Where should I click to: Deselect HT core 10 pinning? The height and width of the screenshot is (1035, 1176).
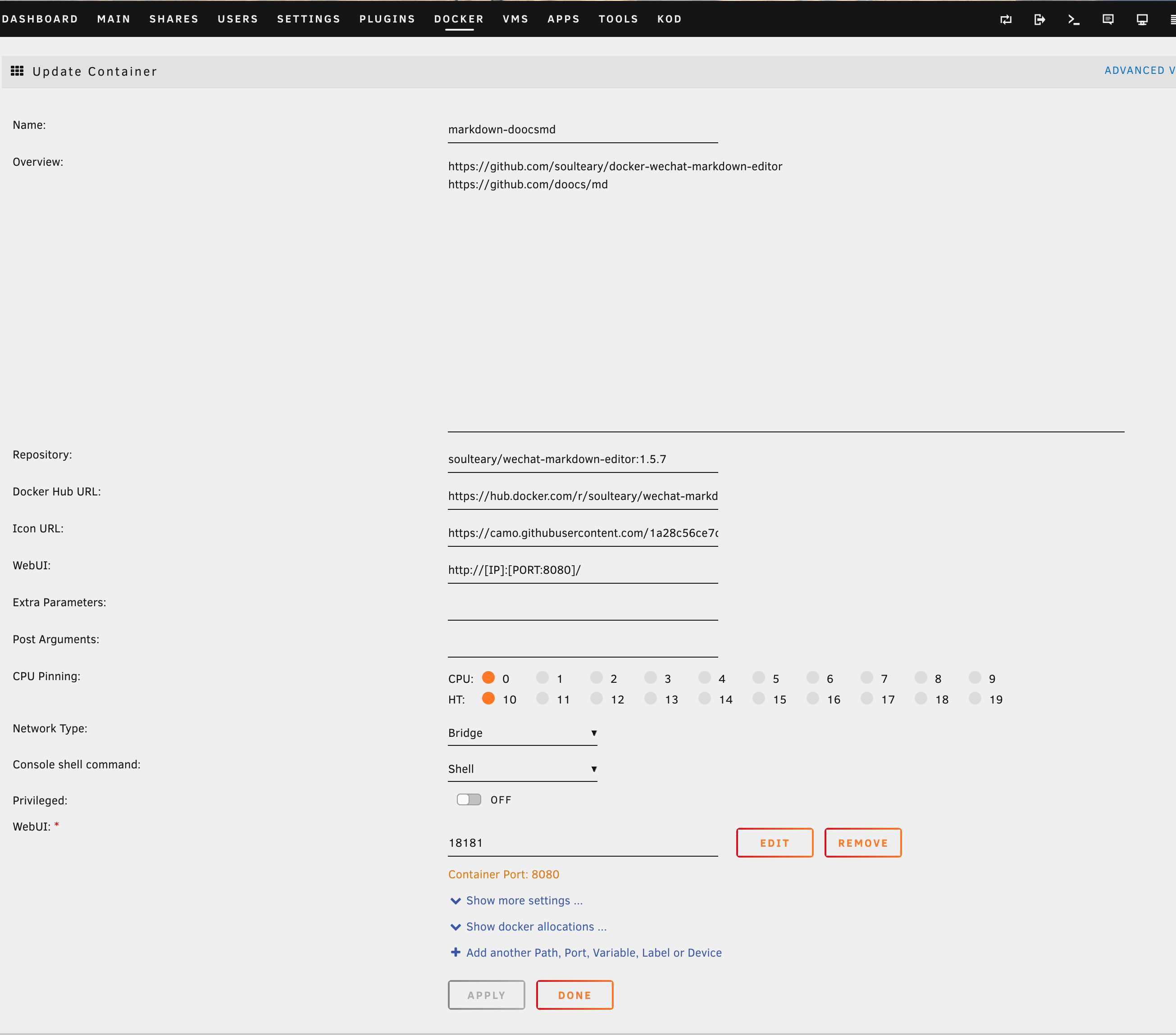click(488, 698)
